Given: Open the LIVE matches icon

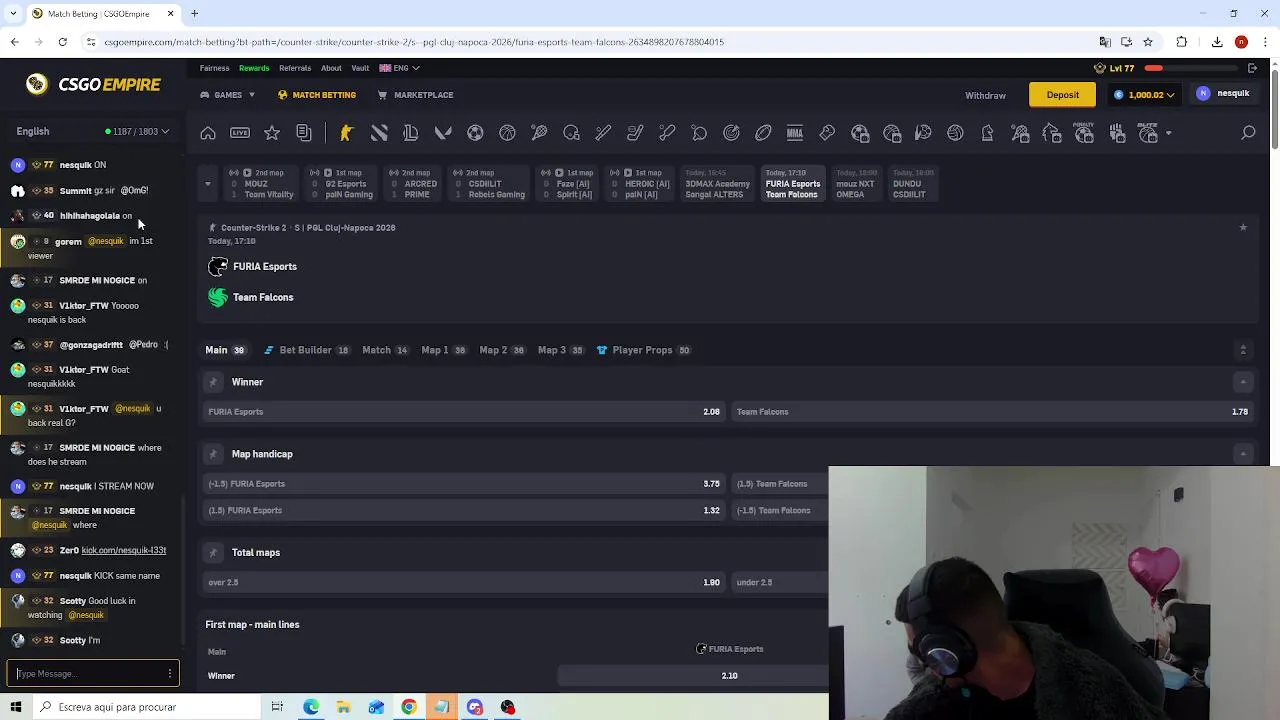Looking at the screenshot, I should tap(240, 133).
